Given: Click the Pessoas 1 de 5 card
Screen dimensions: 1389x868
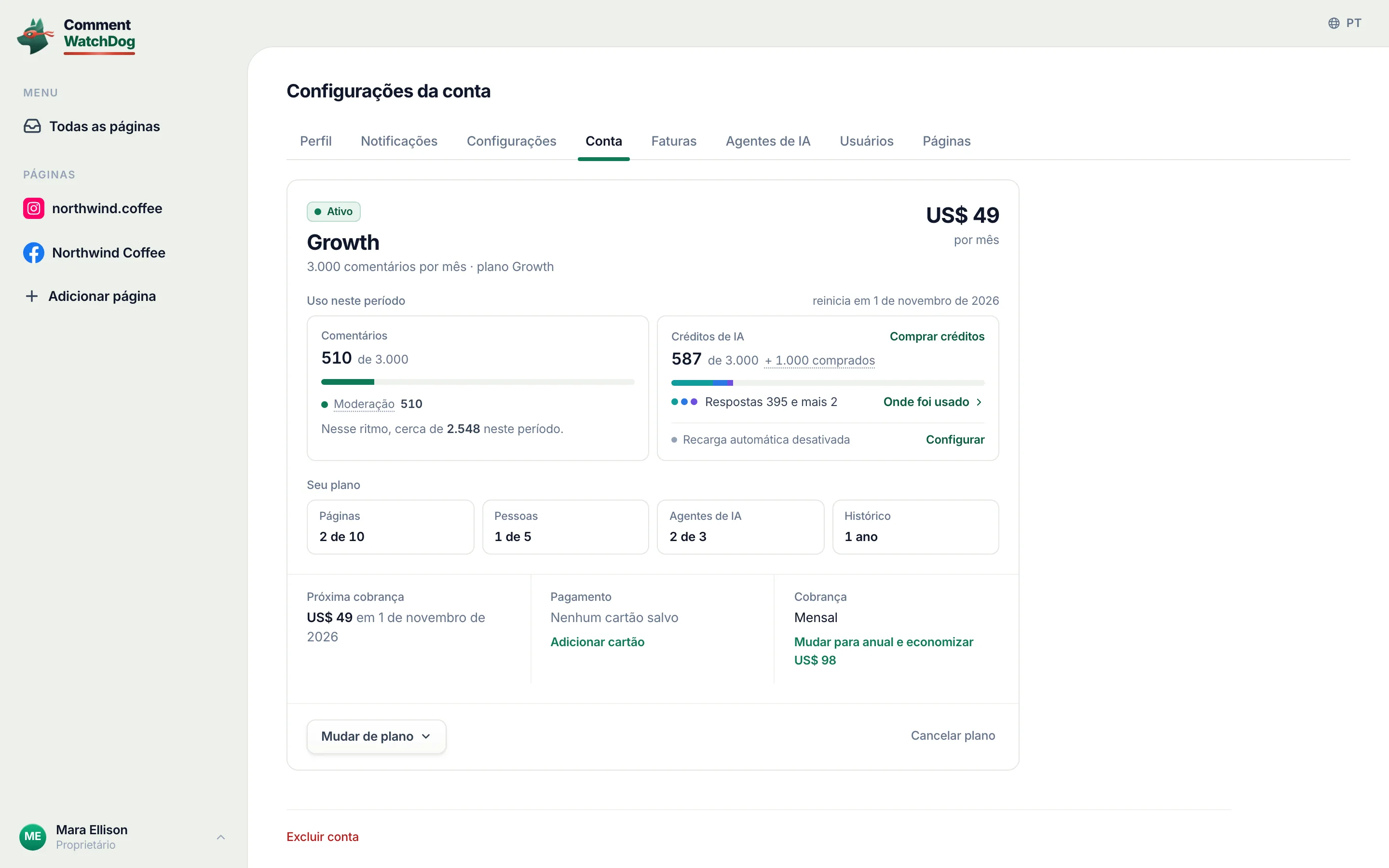Looking at the screenshot, I should click(x=565, y=527).
